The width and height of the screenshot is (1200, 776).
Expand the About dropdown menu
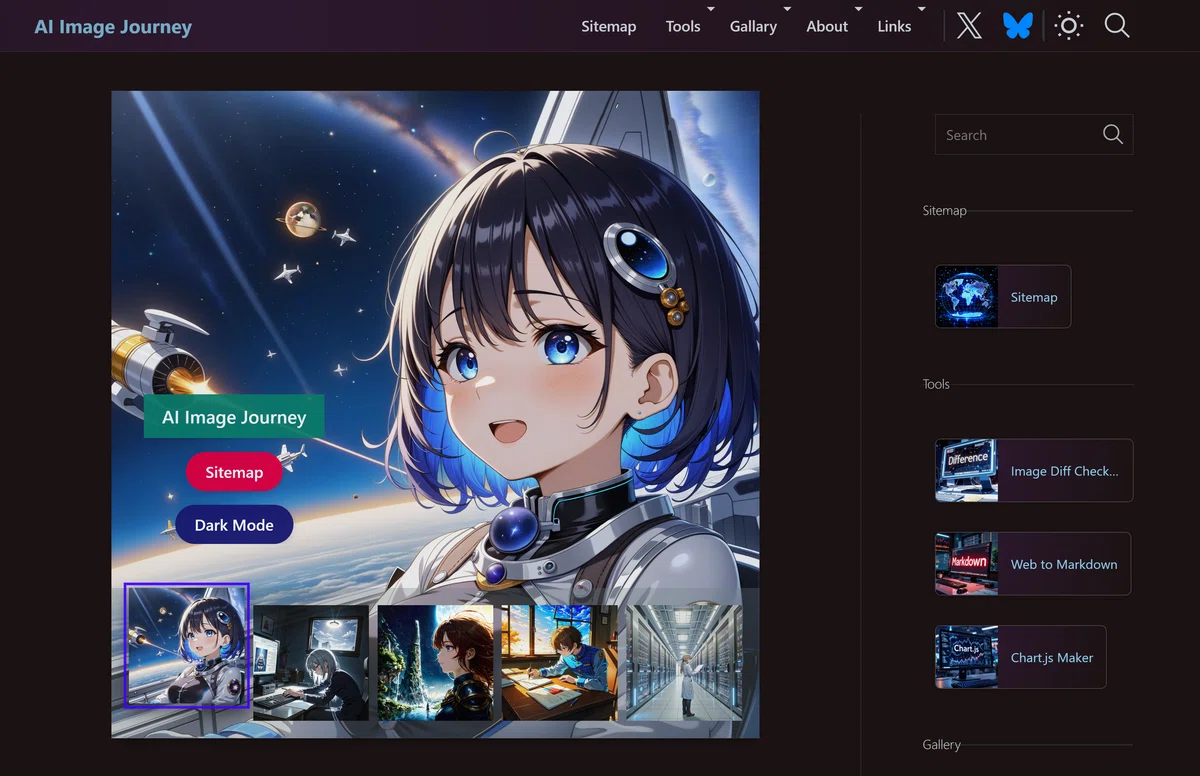827,26
